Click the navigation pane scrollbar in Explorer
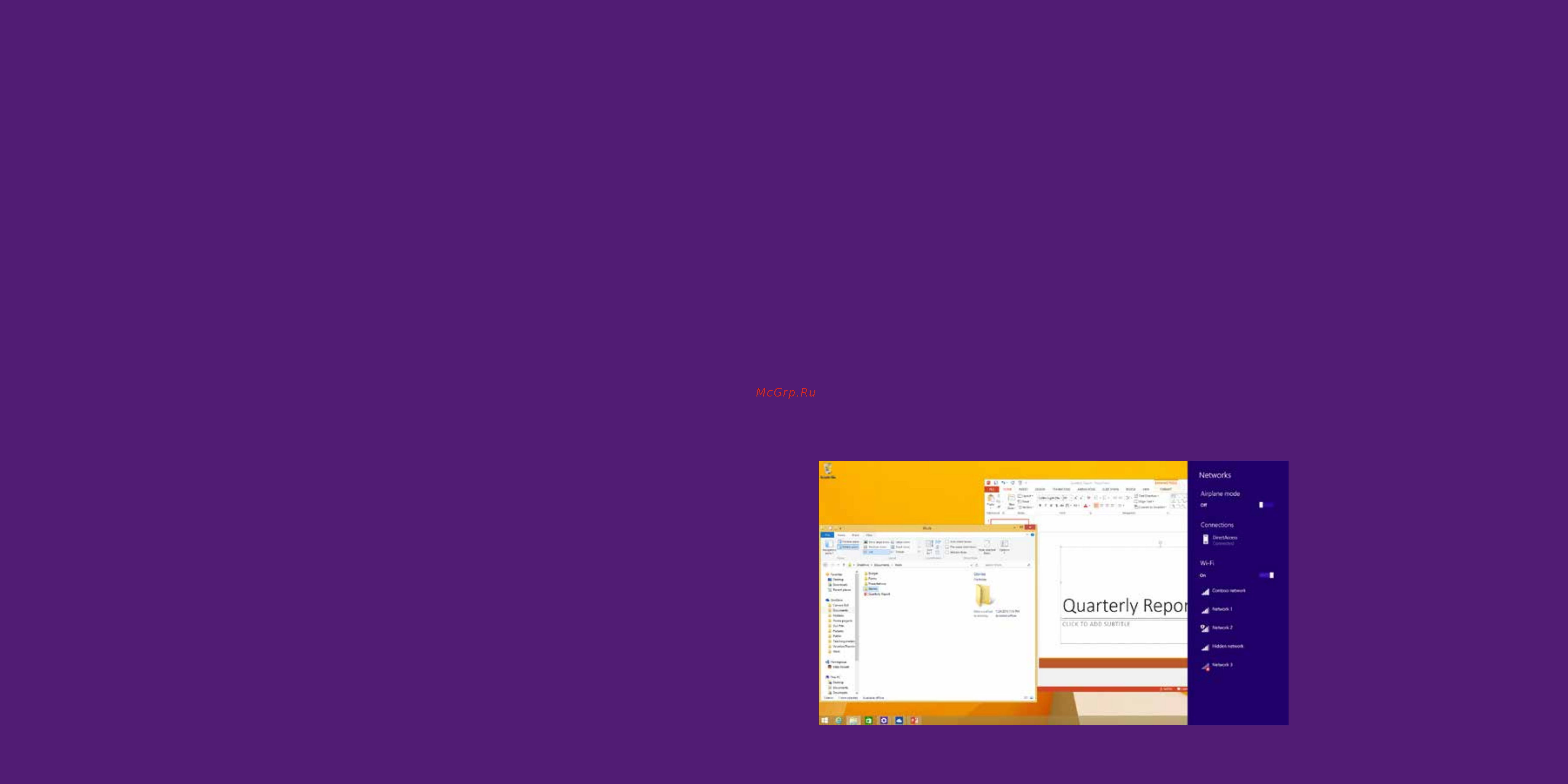The height and width of the screenshot is (784, 1568). tap(857, 617)
